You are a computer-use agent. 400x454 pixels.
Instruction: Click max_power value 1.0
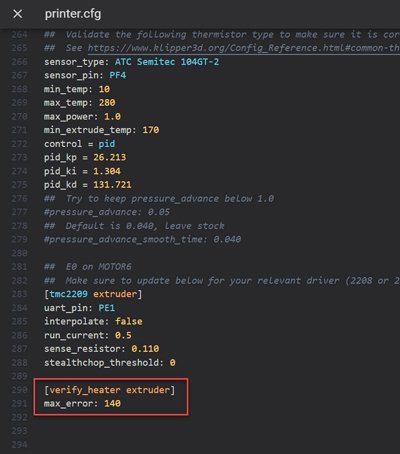[x=112, y=116]
